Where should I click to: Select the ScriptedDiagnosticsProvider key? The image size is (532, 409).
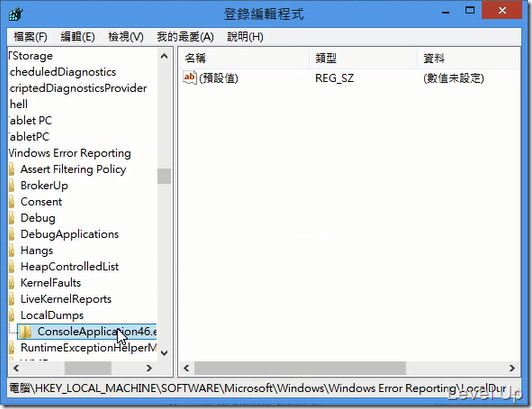[x=78, y=88]
